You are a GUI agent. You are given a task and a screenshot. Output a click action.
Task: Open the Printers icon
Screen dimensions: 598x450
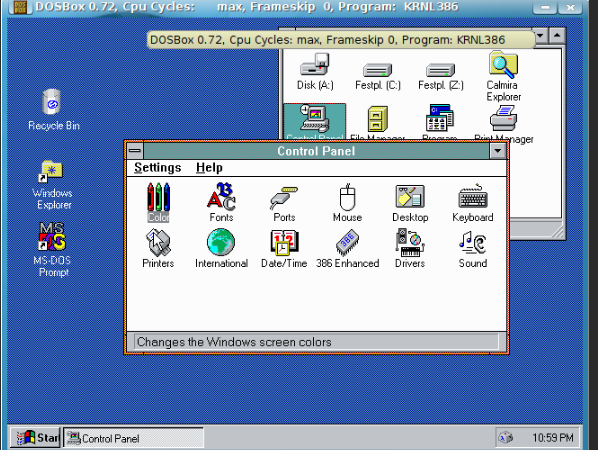[x=158, y=248]
